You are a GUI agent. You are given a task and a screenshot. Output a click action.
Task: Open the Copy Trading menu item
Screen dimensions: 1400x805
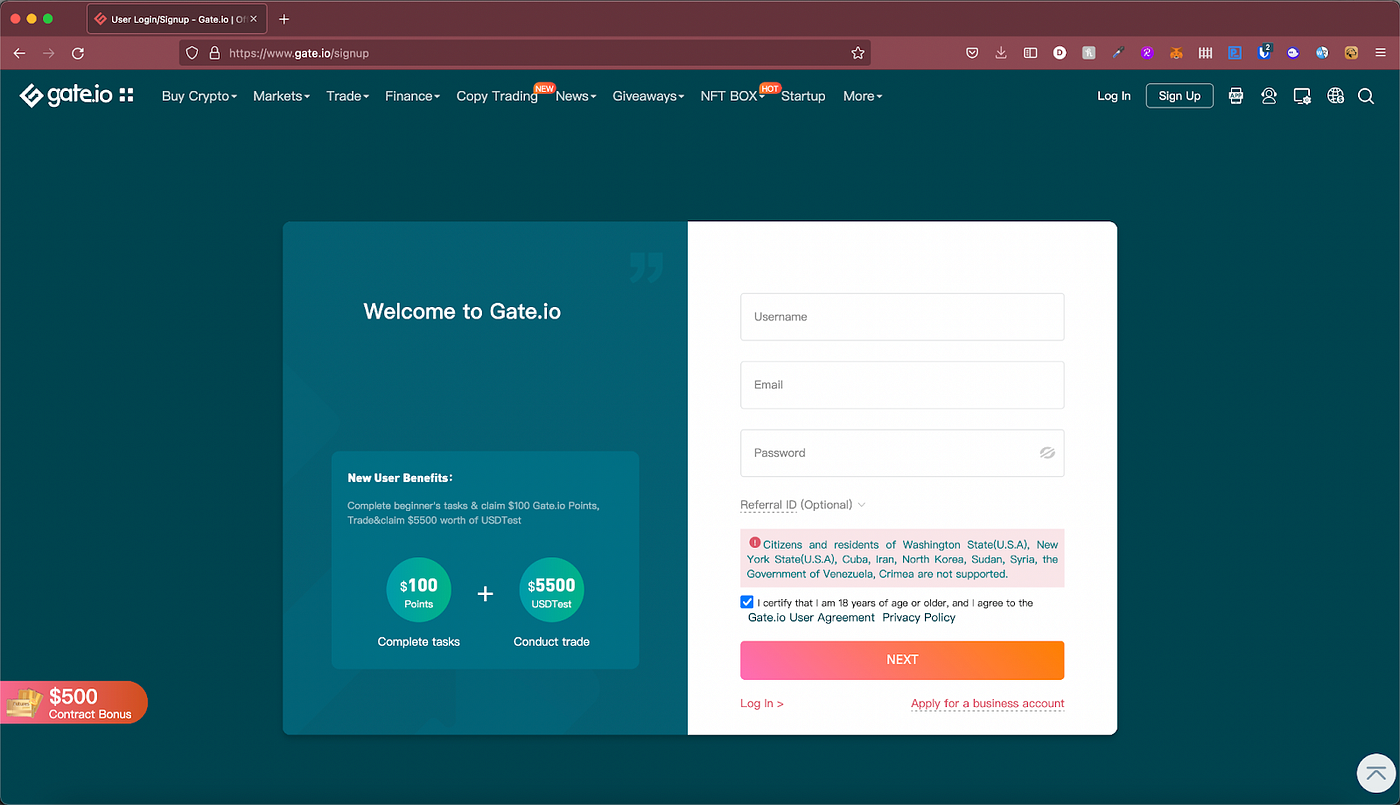coord(497,96)
